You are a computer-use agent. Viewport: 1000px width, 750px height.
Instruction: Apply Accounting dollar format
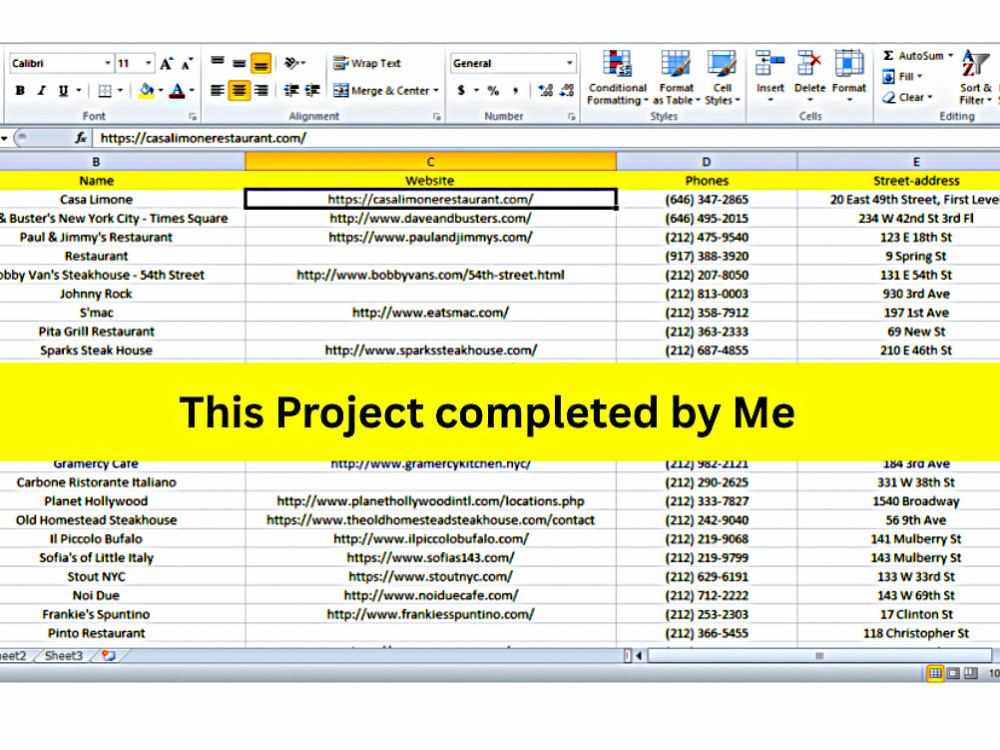tap(460, 91)
